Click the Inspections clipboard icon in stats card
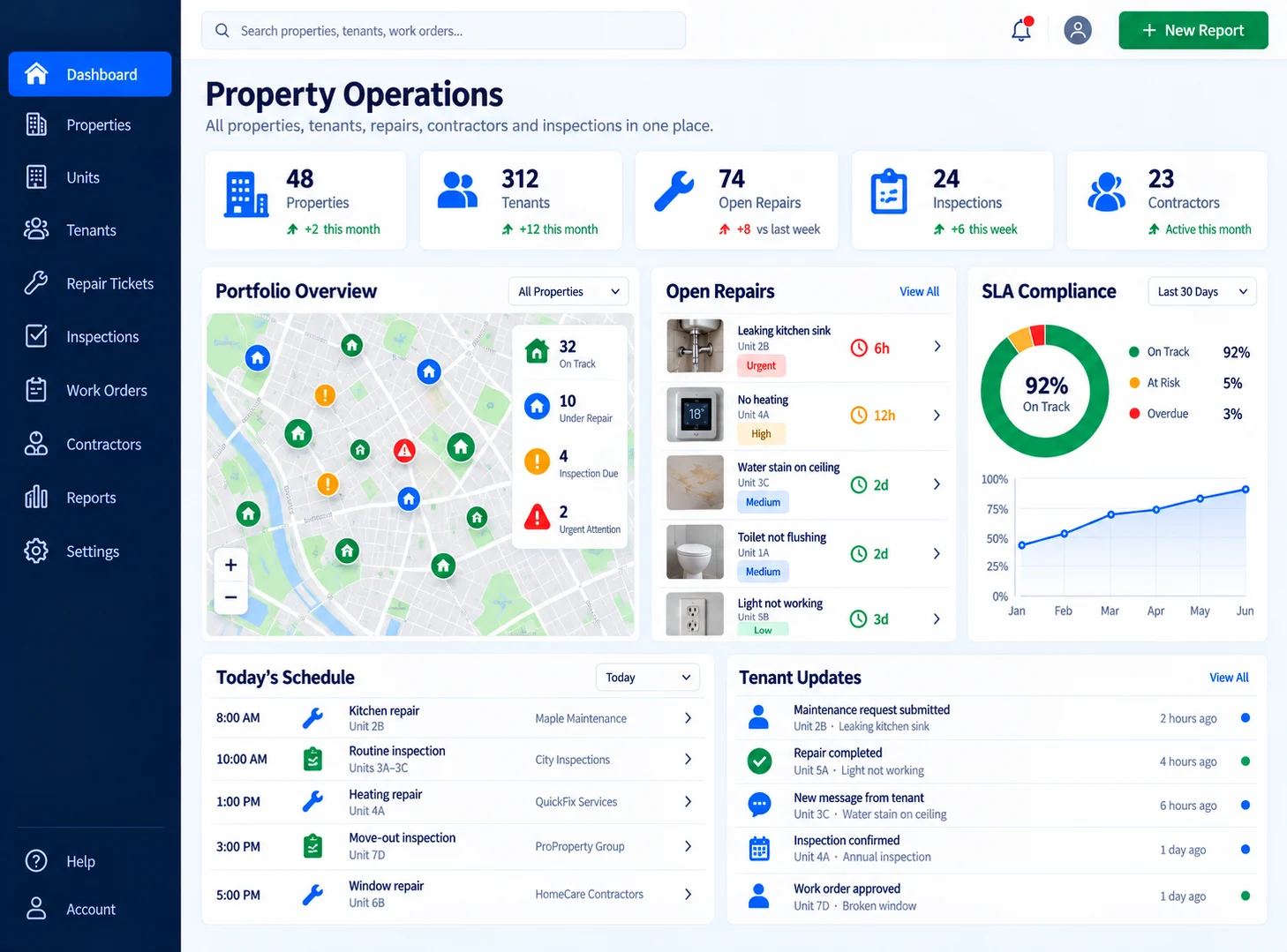 pos(889,191)
